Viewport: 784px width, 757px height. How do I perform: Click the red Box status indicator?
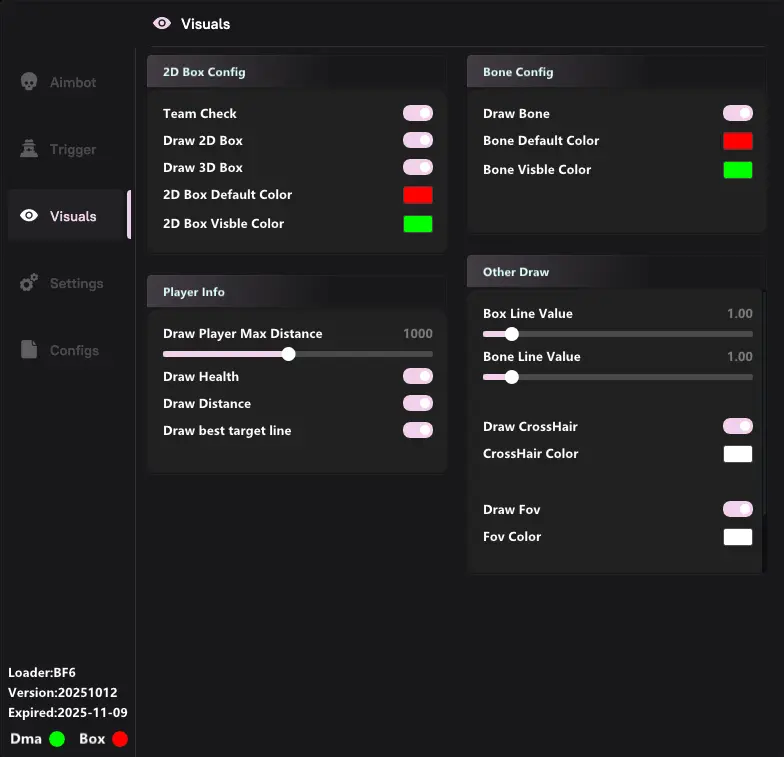pos(120,739)
